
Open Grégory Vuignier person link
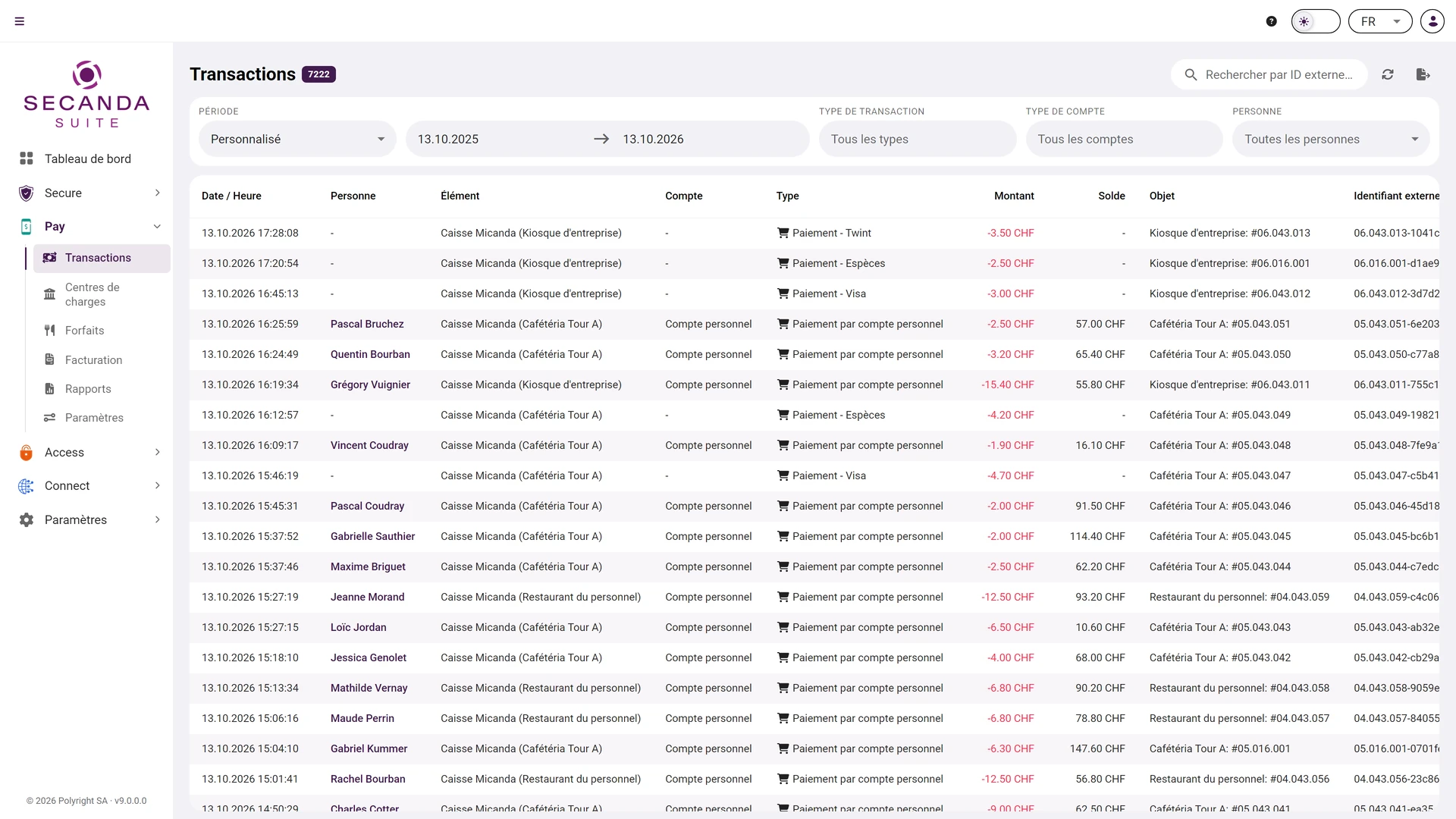370,384
